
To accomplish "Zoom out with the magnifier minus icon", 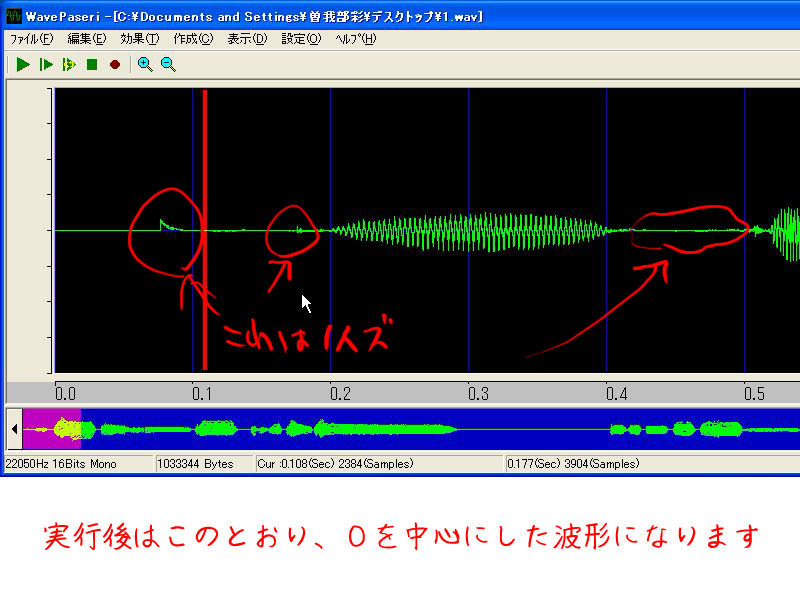I will [168, 65].
